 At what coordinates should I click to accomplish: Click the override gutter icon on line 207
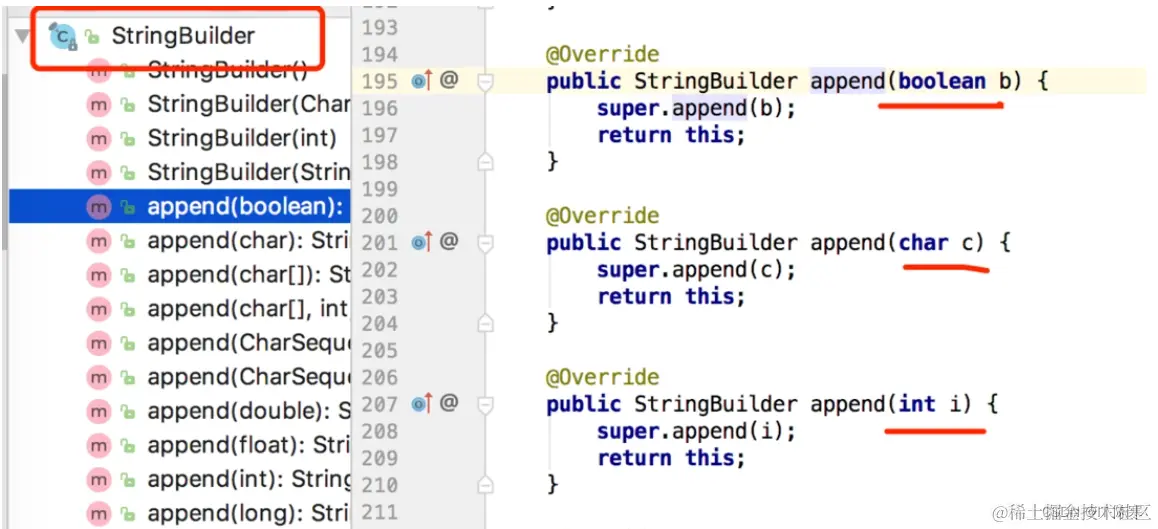[421, 403]
